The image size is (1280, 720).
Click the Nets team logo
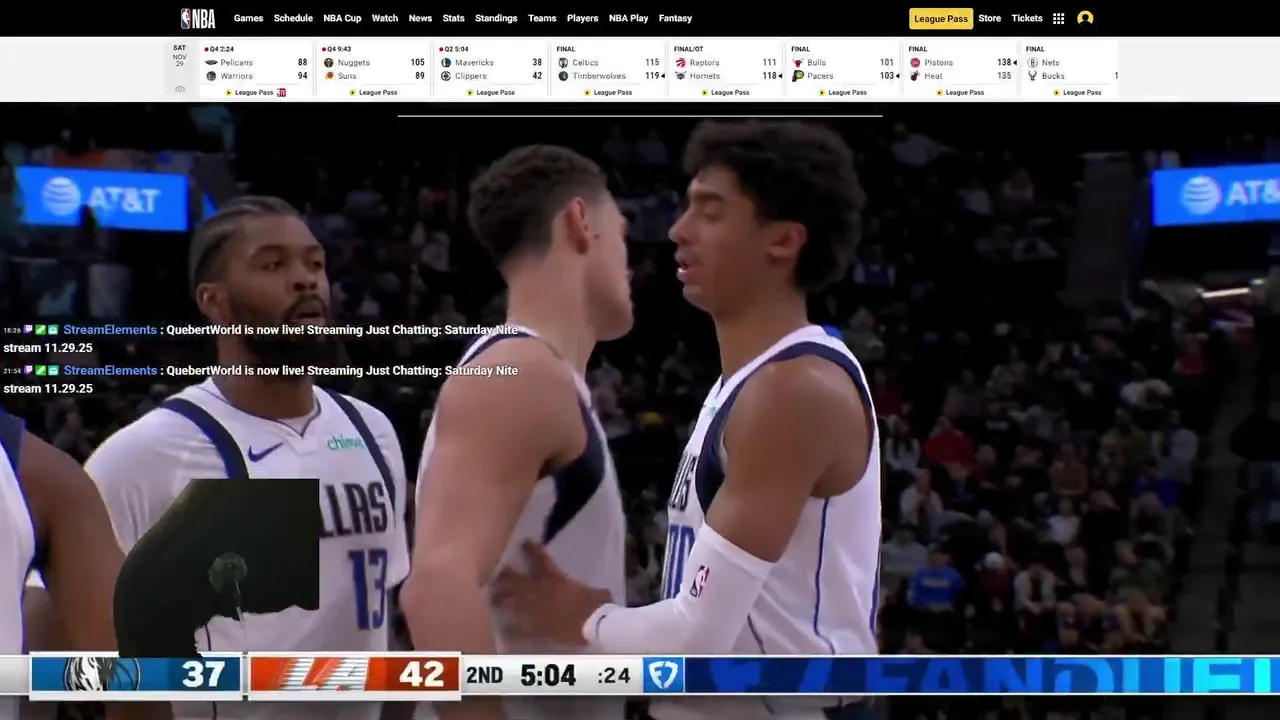(1033, 62)
